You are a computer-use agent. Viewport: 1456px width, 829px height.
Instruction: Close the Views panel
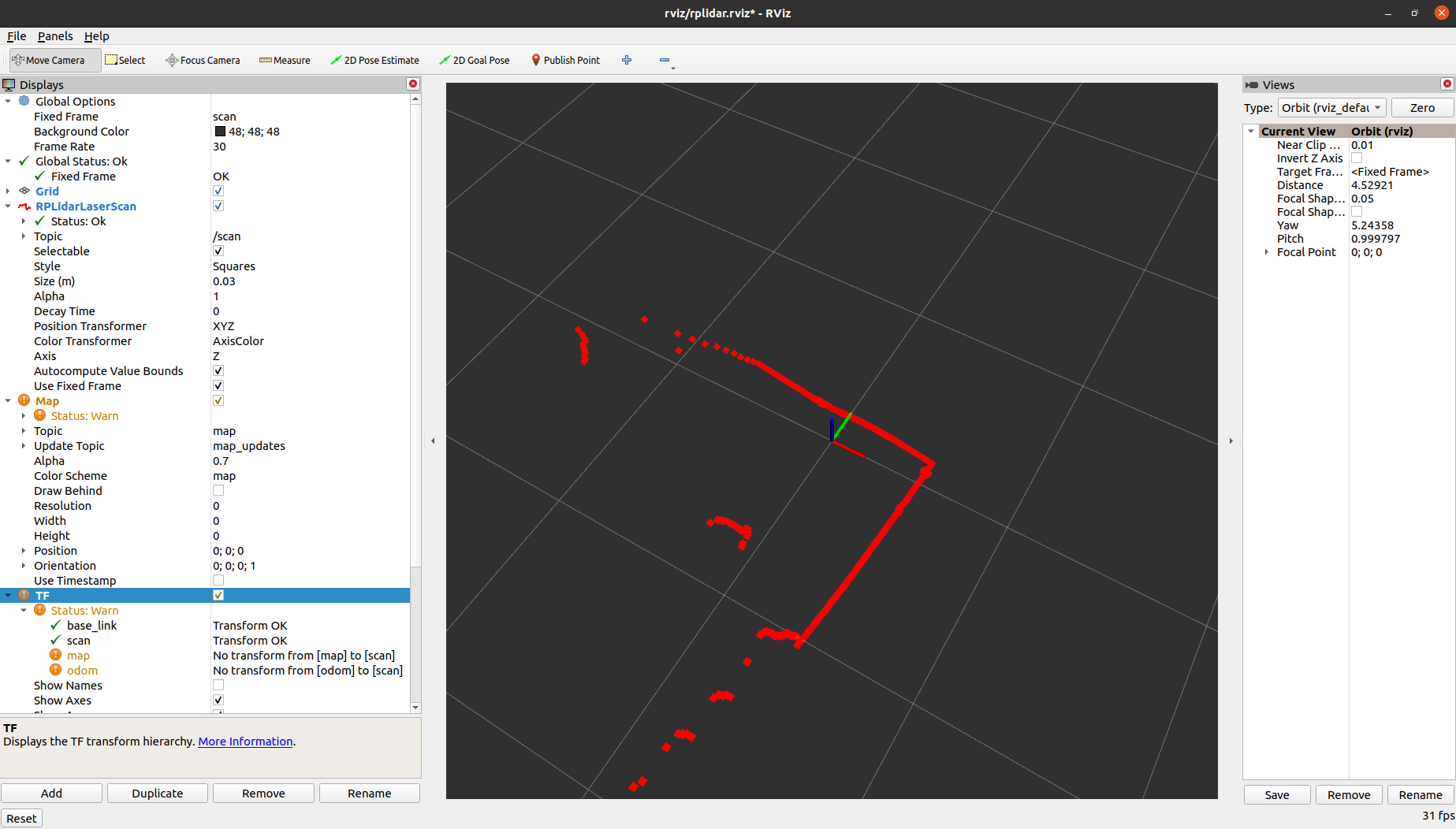[x=1447, y=84]
